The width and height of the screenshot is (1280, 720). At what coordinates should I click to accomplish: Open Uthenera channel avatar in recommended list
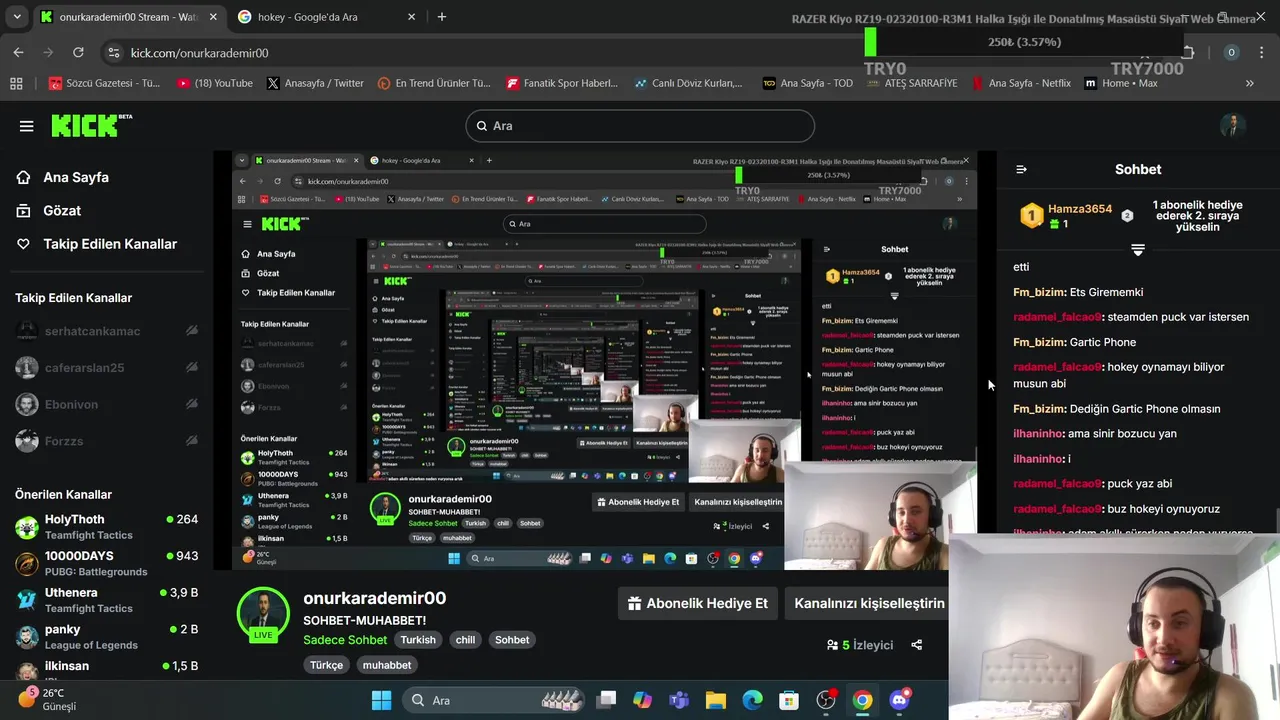point(27,600)
